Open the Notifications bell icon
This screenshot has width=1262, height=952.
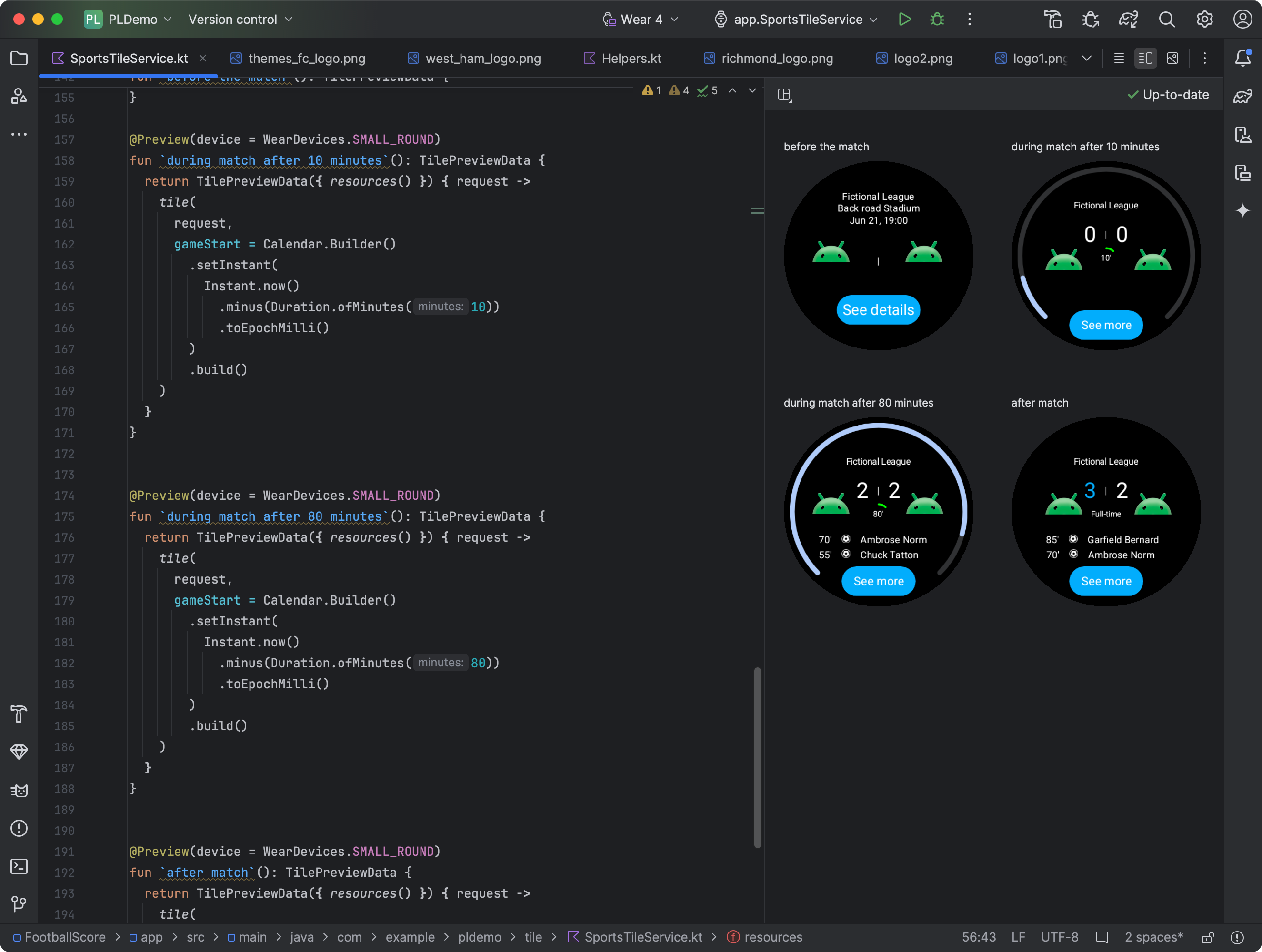(x=1242, y=57)
